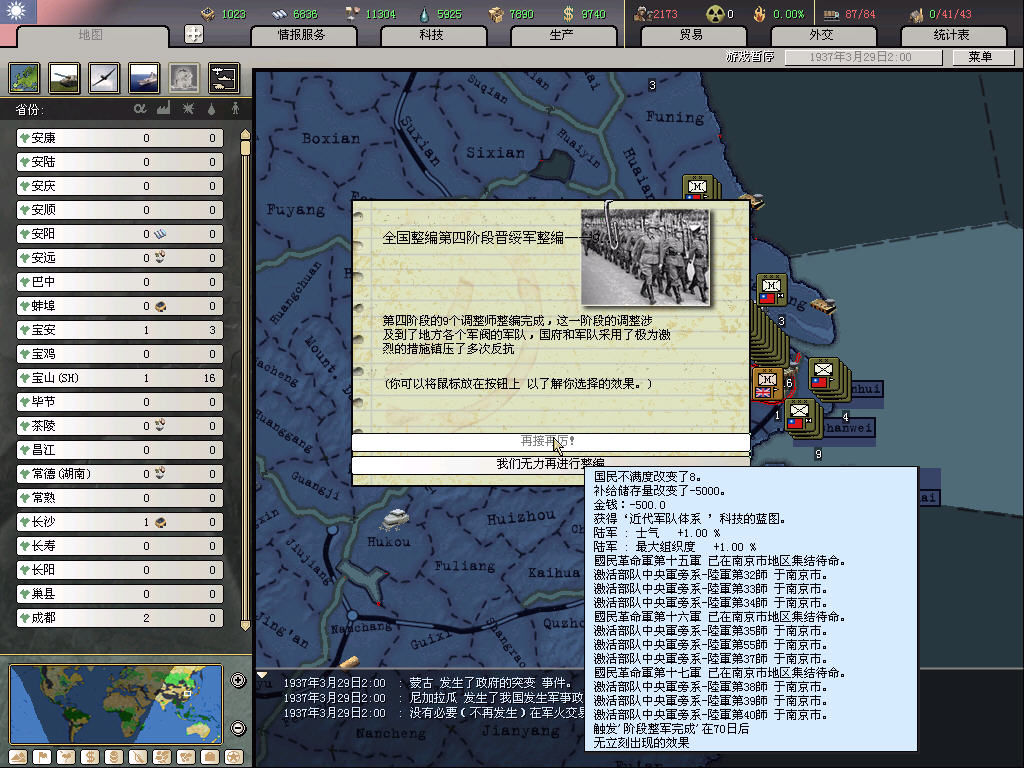Screen dimensions: 1024x768
Task: Click the province list scrollbar
Action: pos(245,380)
